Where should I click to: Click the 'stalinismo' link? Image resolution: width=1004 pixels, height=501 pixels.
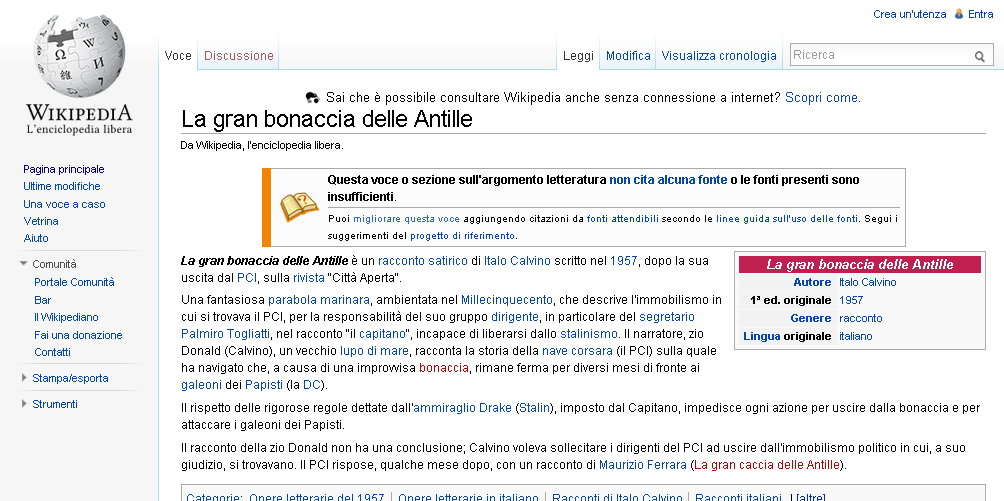click(589, 334)
